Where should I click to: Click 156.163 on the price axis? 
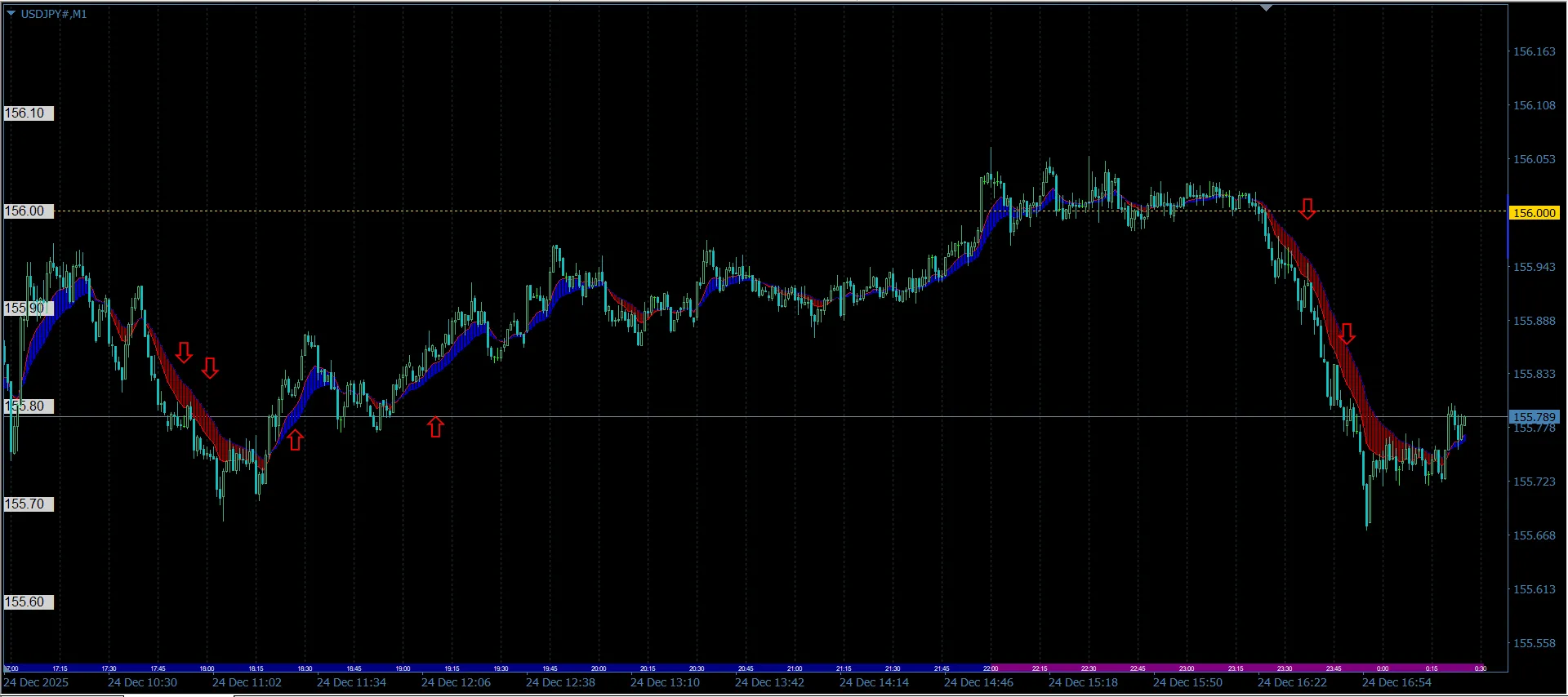(1535, 51)
